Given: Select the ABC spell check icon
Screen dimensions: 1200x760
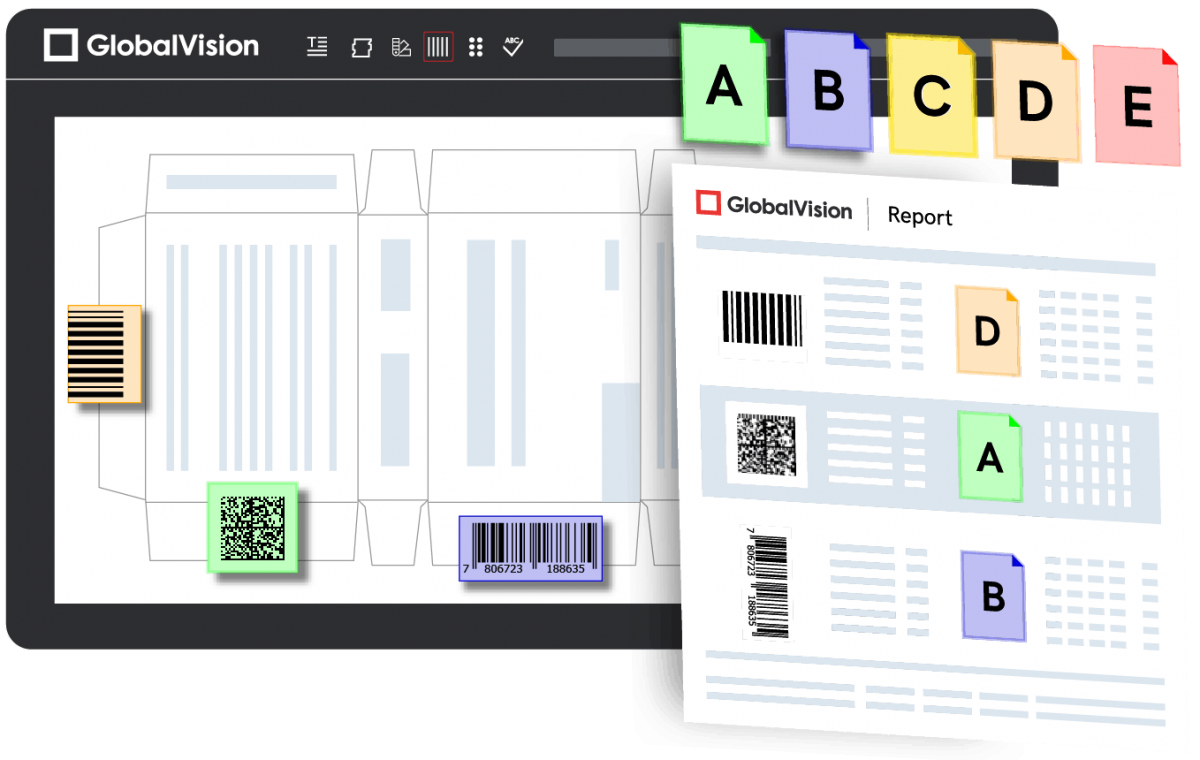Looking at the screenshot, I should (513, 46).
